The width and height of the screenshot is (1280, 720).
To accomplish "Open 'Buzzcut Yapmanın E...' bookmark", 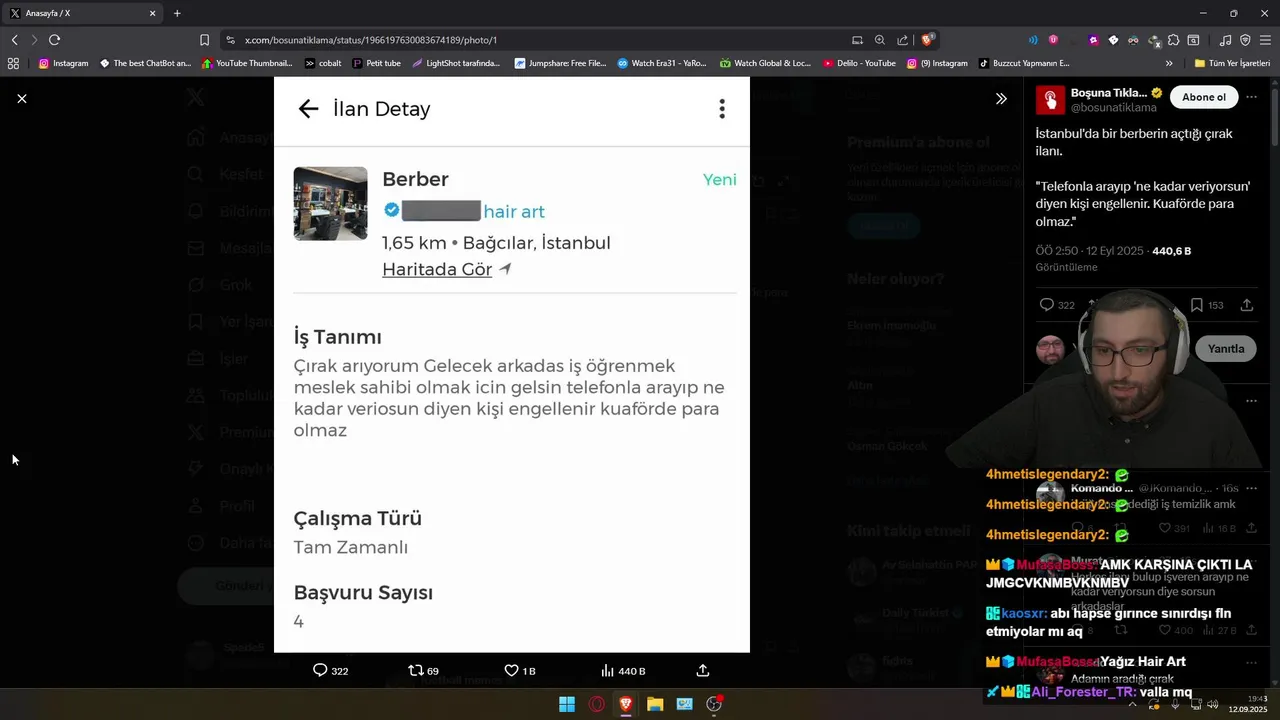I will (1025, 63).
